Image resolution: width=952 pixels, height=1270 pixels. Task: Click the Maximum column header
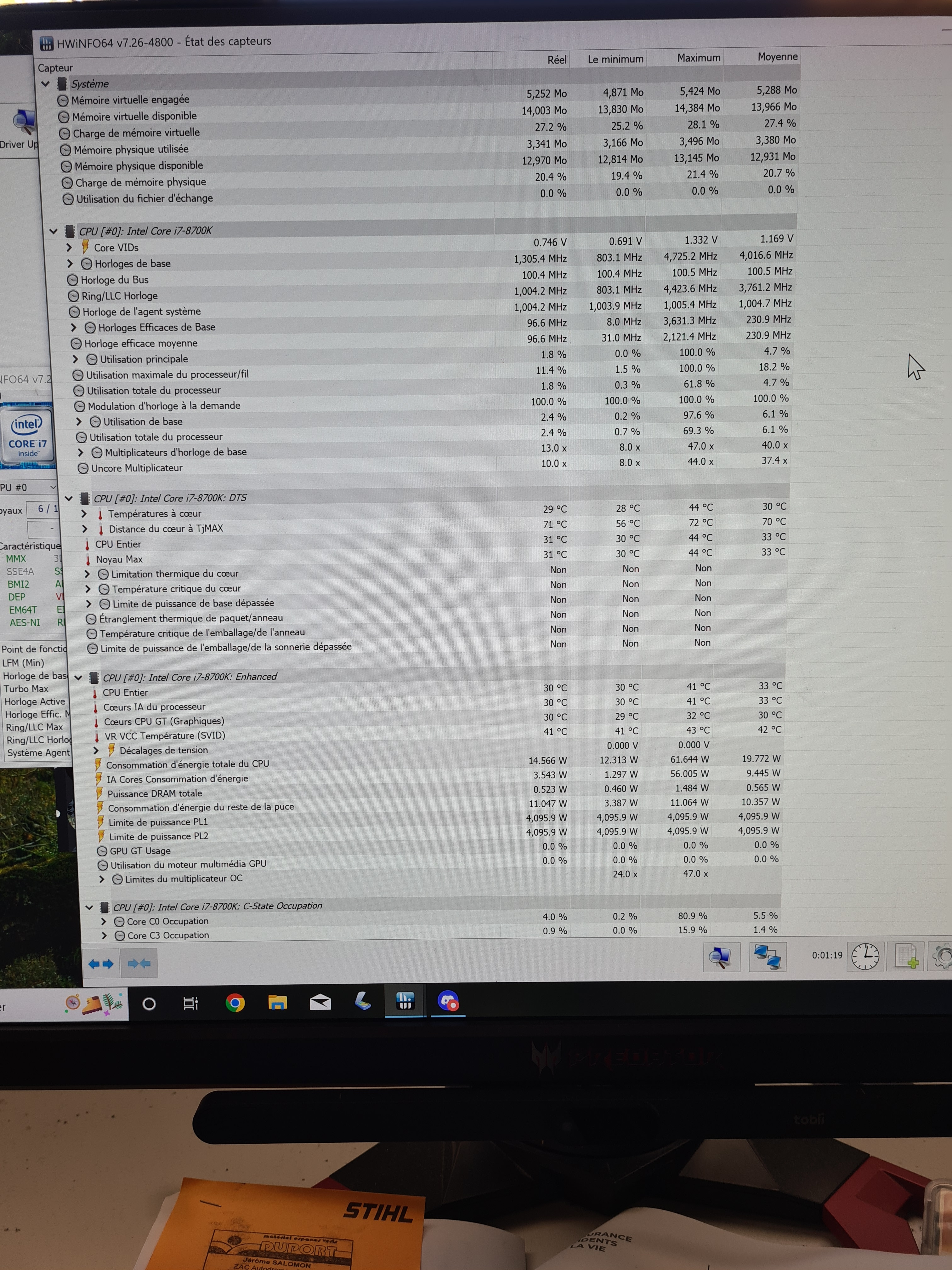coord(698,58)
